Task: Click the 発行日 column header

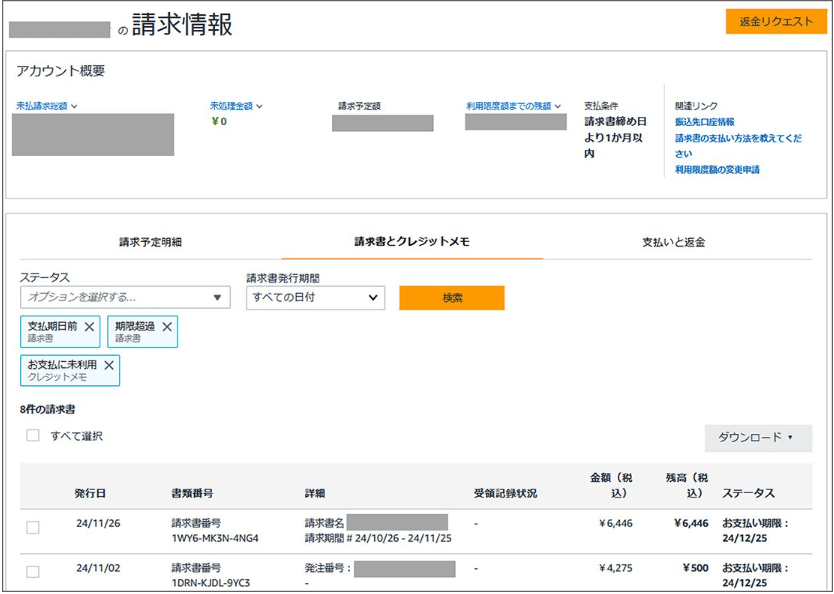Action: coord(90,493)
